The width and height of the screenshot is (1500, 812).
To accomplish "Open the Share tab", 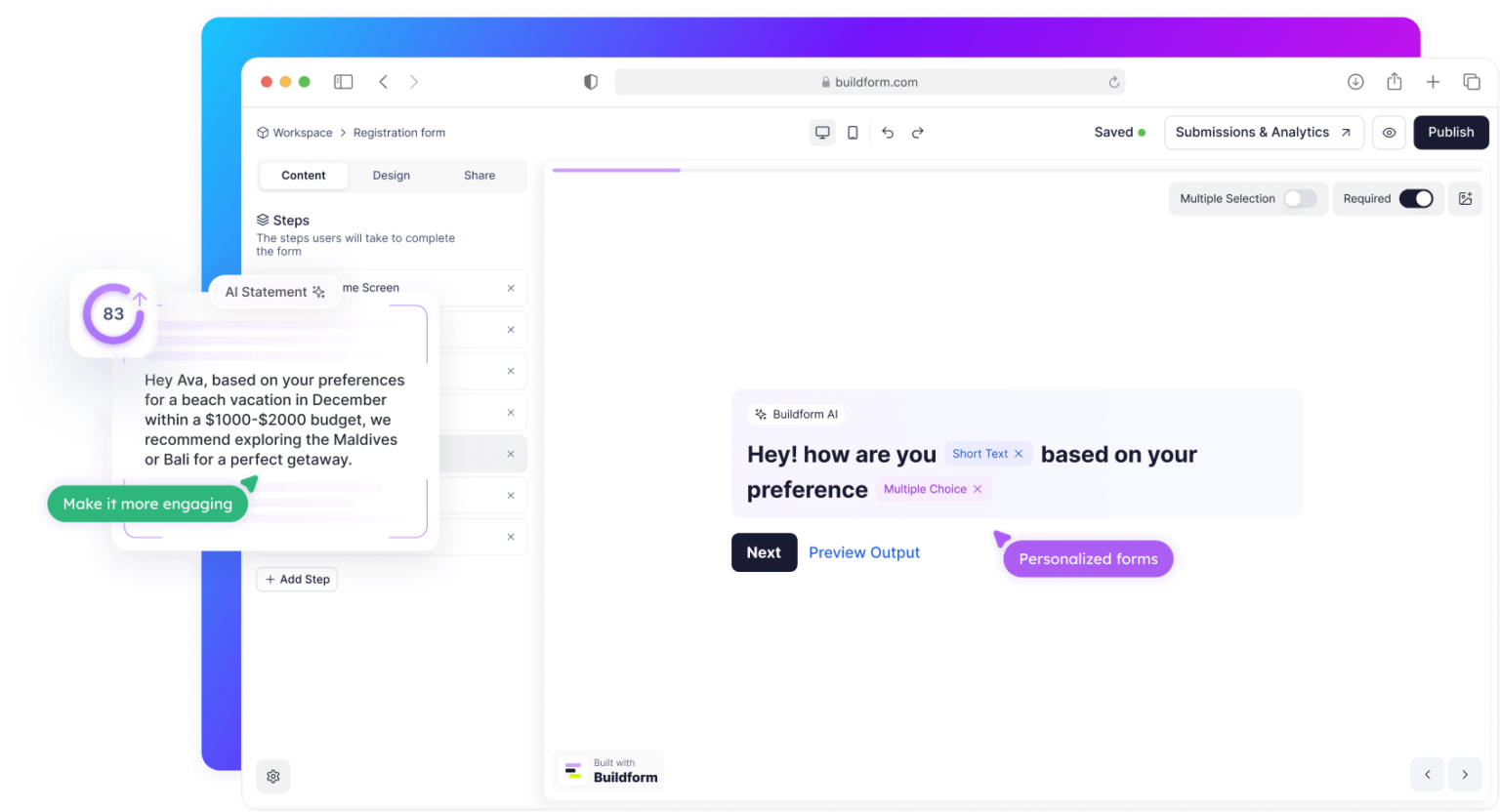I will click(479, 176).
